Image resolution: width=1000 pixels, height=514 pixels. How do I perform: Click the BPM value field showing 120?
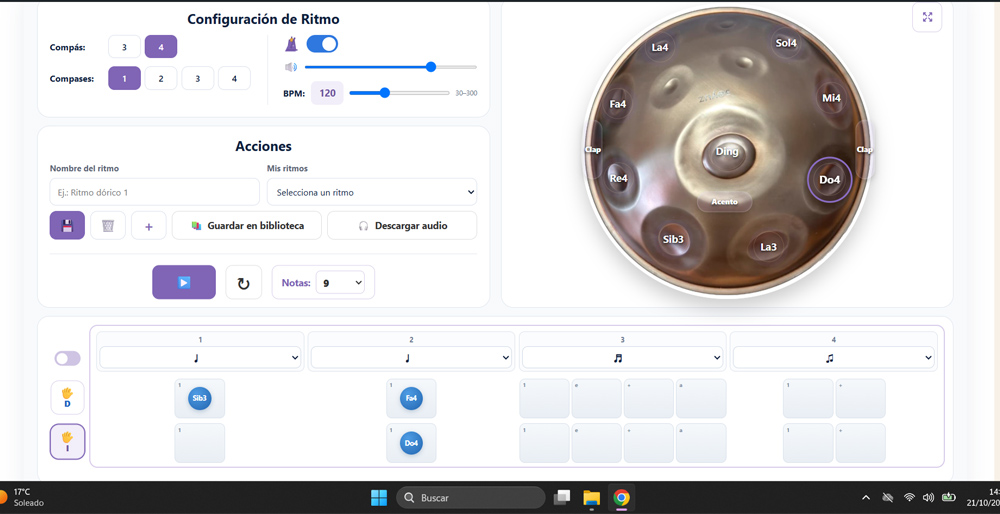coord(327,93)
